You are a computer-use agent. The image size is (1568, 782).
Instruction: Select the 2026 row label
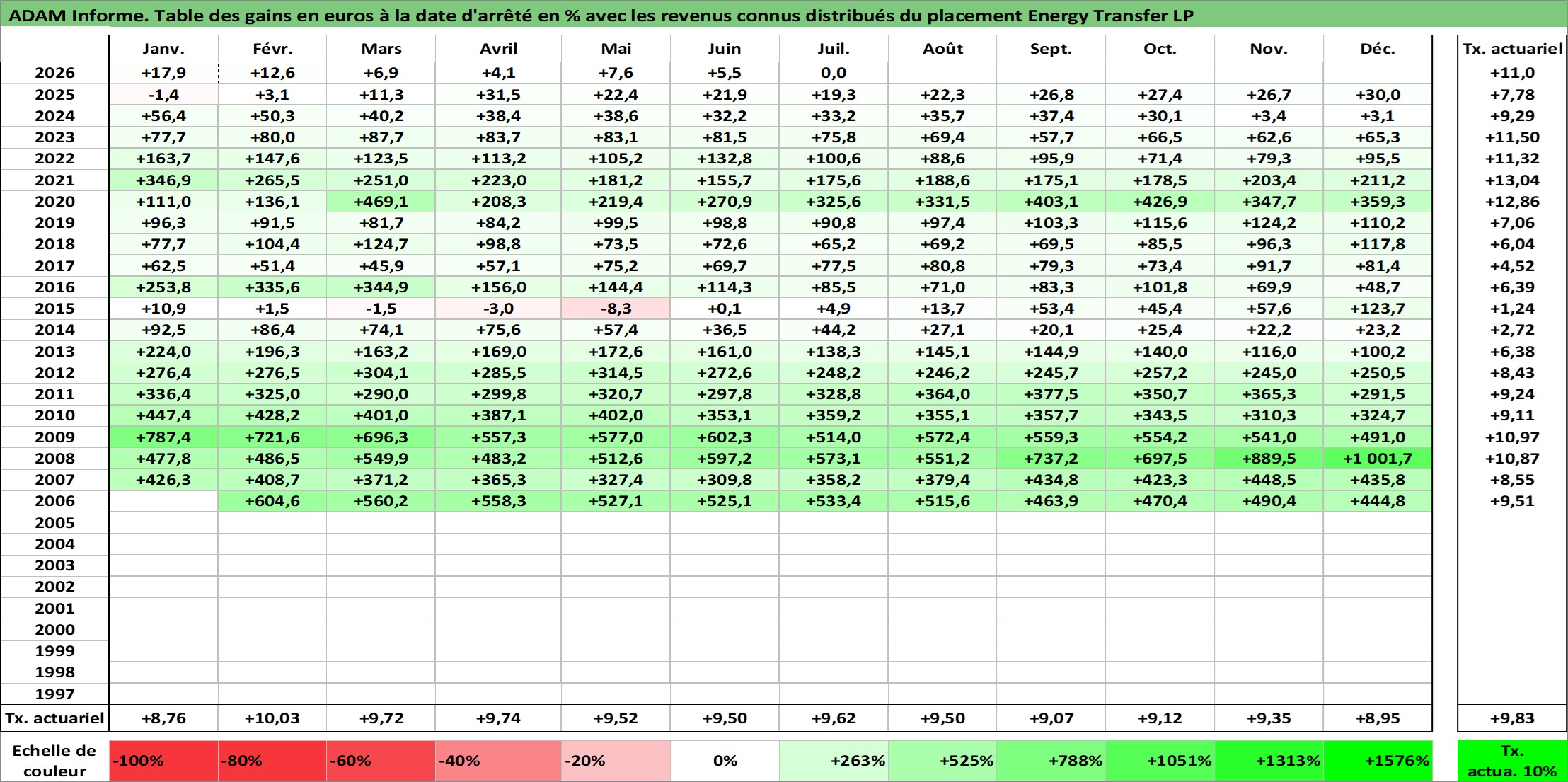point(54,73)
